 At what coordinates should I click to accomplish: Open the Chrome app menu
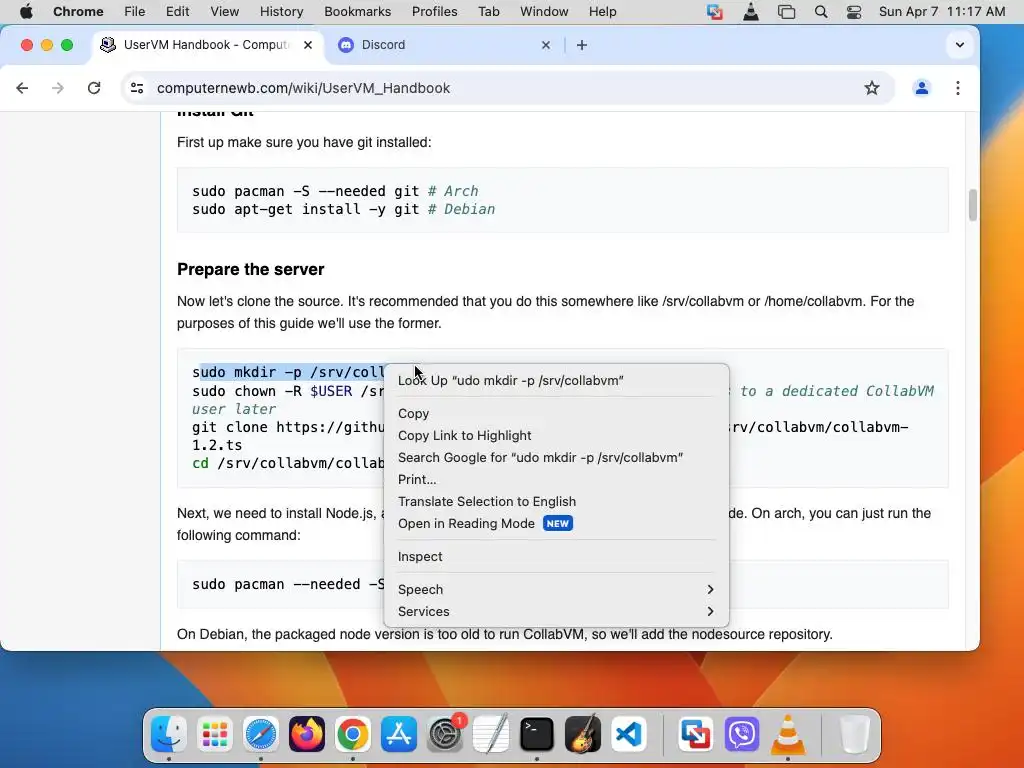78,12
